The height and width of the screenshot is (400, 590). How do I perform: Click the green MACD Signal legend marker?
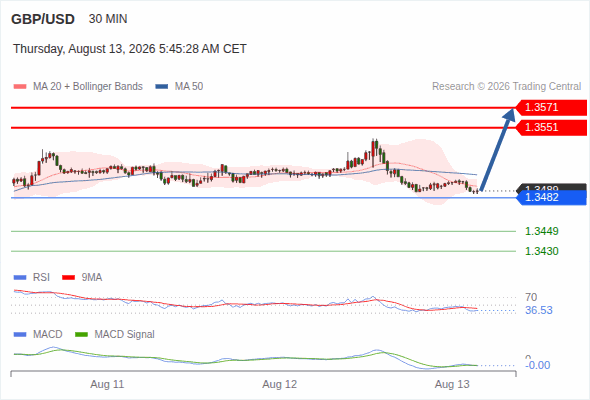pos(81,335)
